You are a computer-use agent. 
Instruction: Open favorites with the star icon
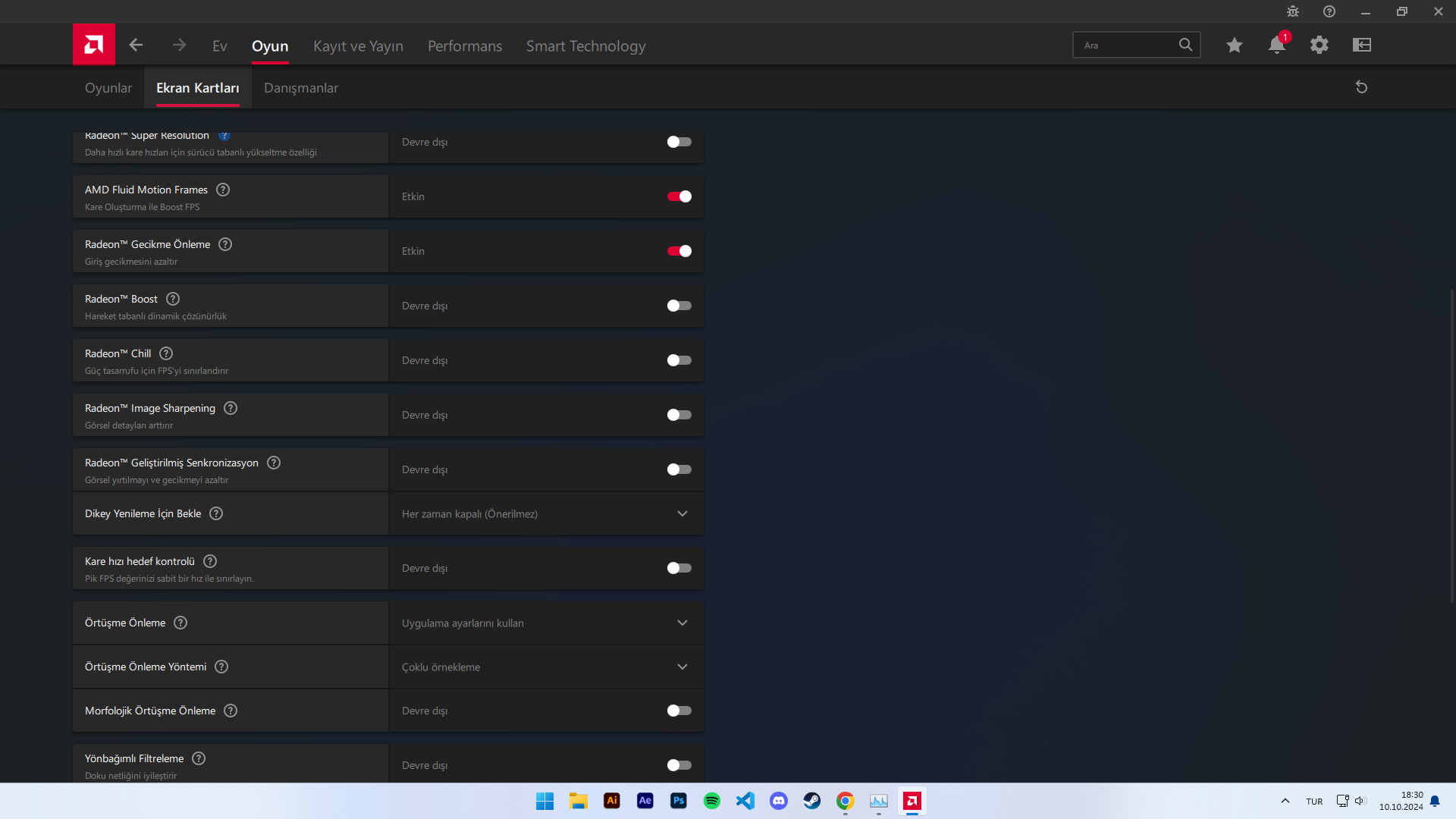pyautogui.click(x=1234, y=45)
